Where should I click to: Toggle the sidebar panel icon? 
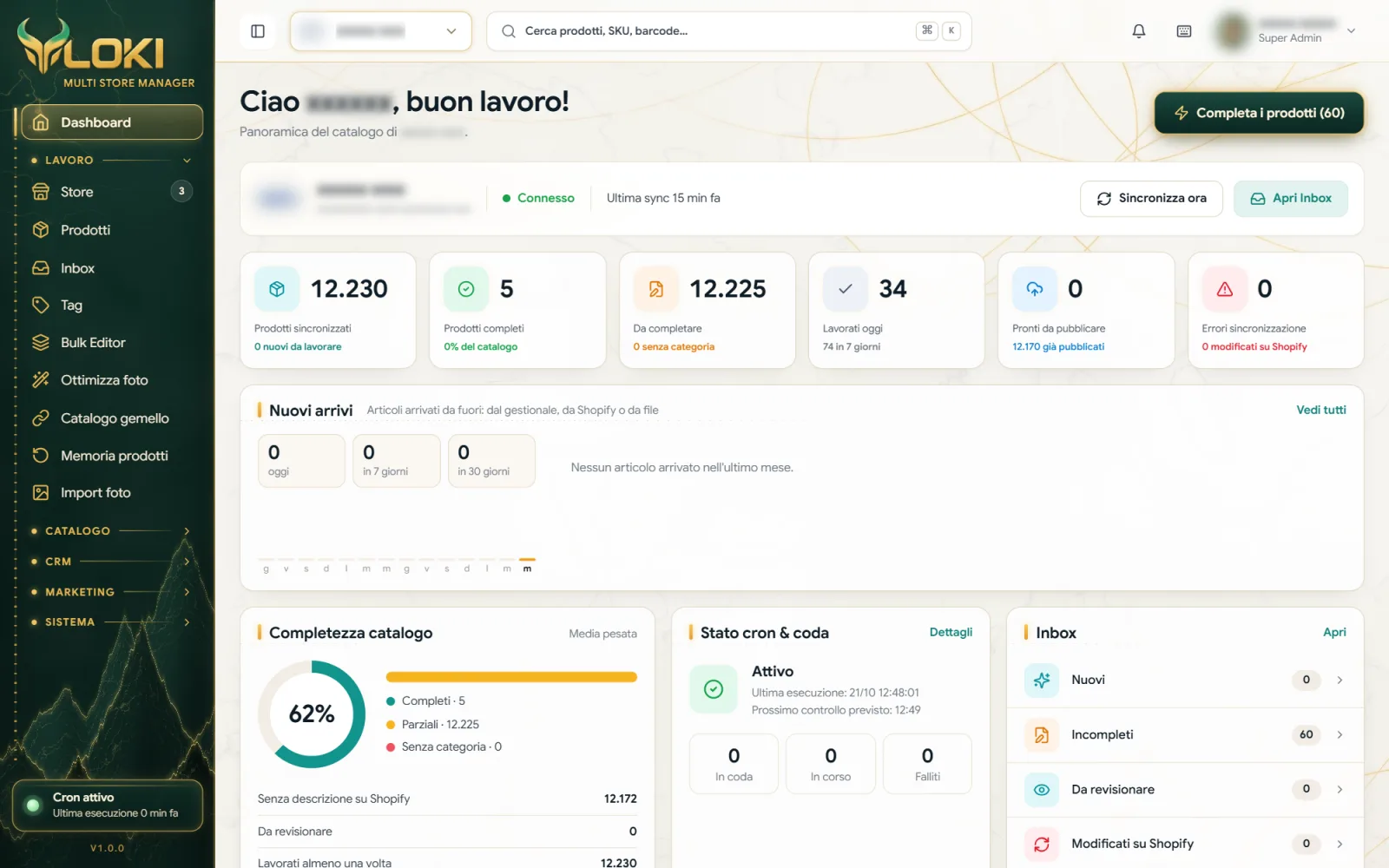[258, 31]
